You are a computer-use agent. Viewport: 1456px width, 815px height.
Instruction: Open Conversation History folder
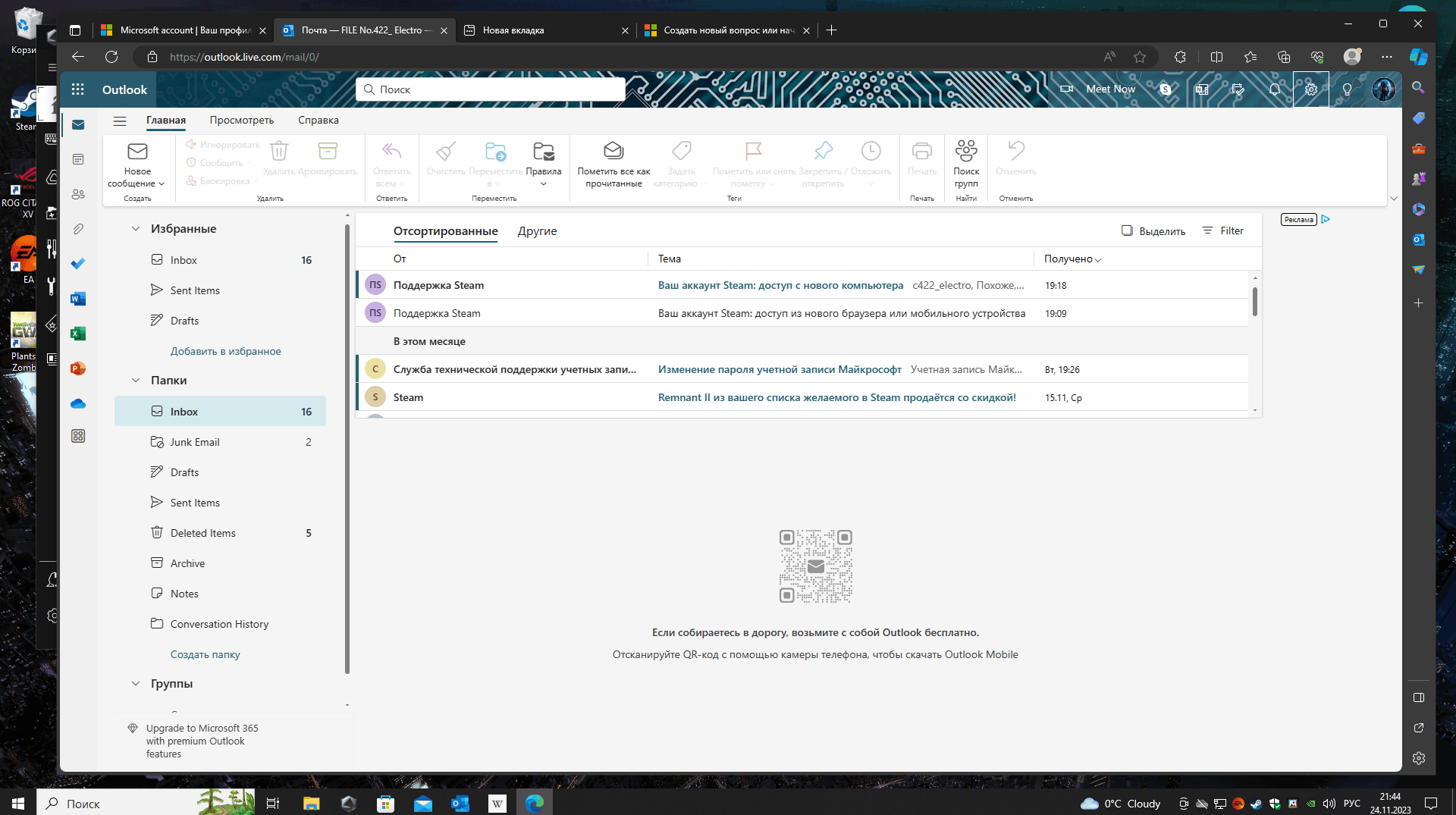click(220, 624)
